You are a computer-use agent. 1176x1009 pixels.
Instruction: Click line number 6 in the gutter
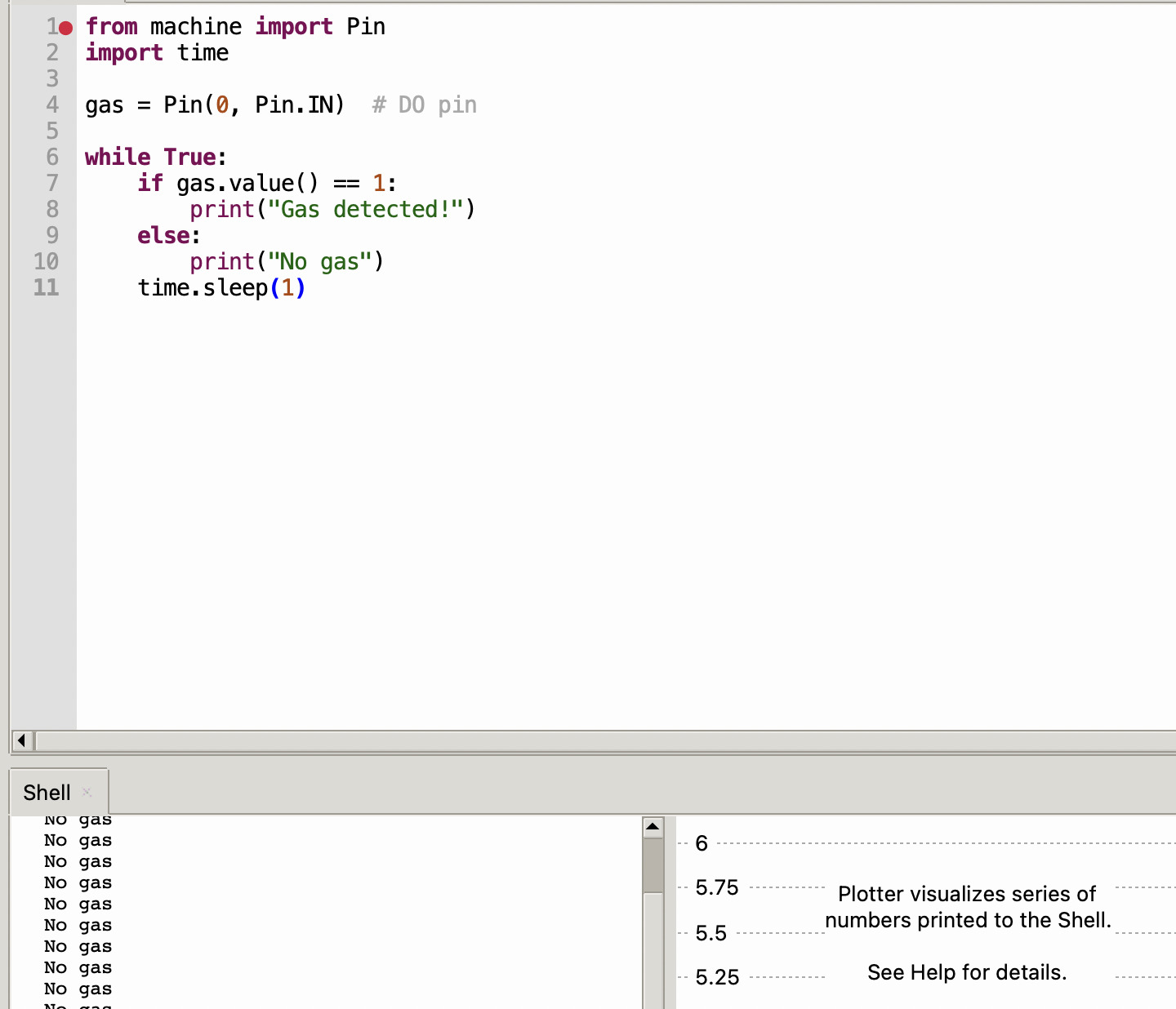[x=52, y=158]
